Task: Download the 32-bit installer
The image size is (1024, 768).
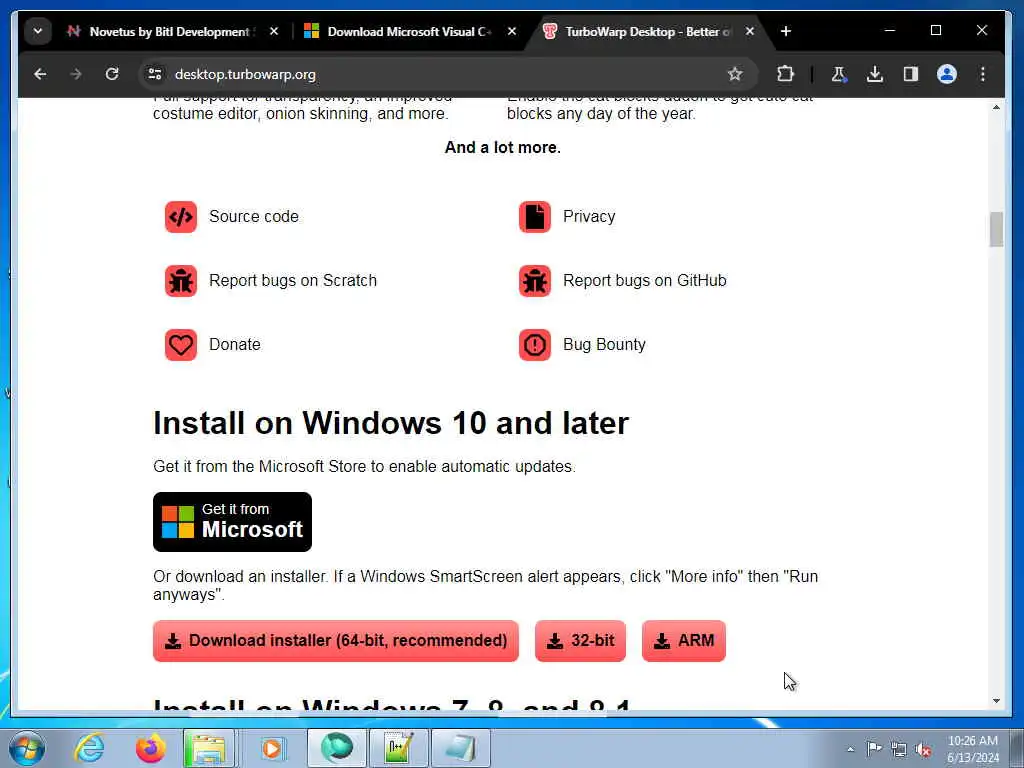Action: [581, 641]
